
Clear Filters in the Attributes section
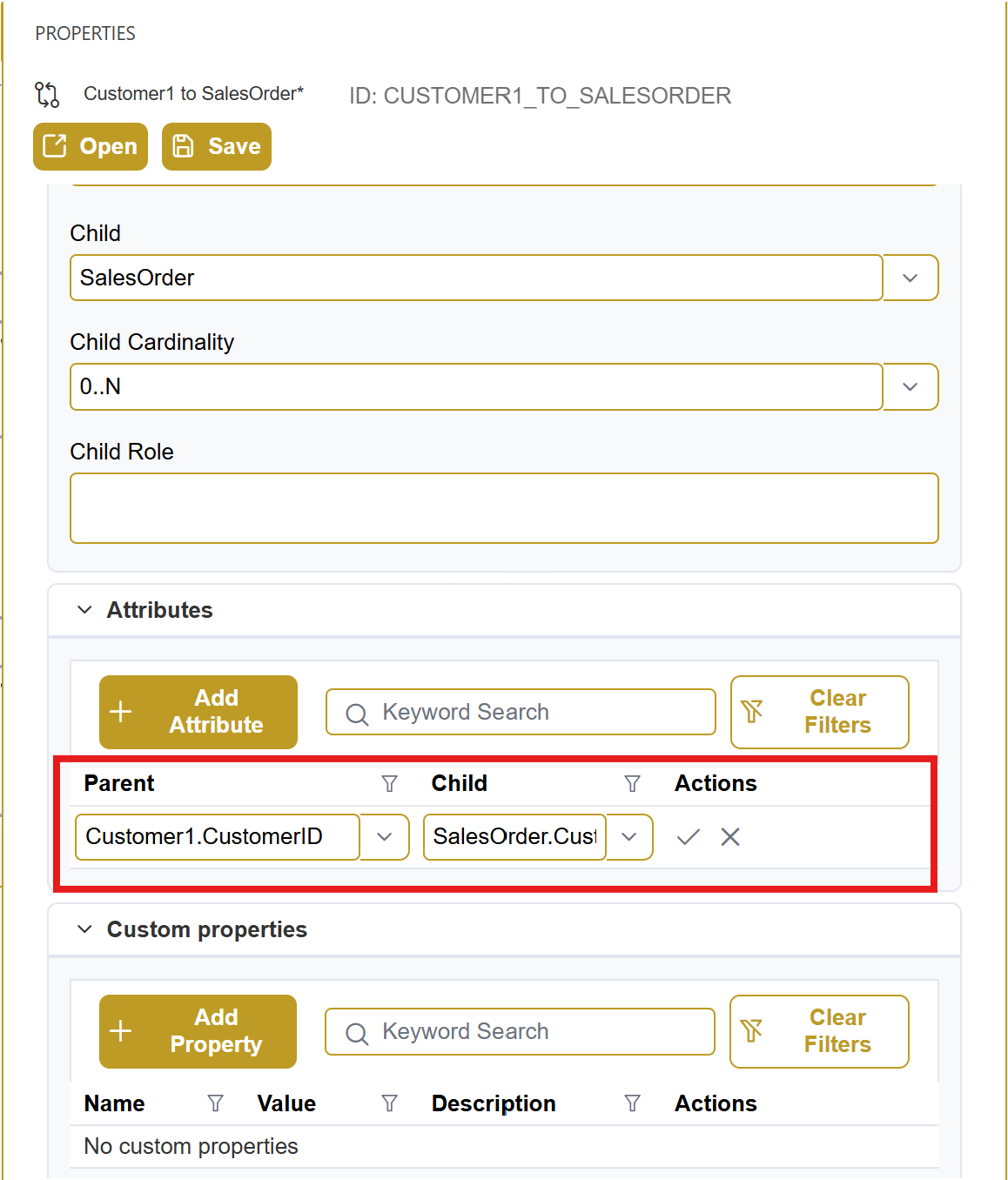coord(819,712)
